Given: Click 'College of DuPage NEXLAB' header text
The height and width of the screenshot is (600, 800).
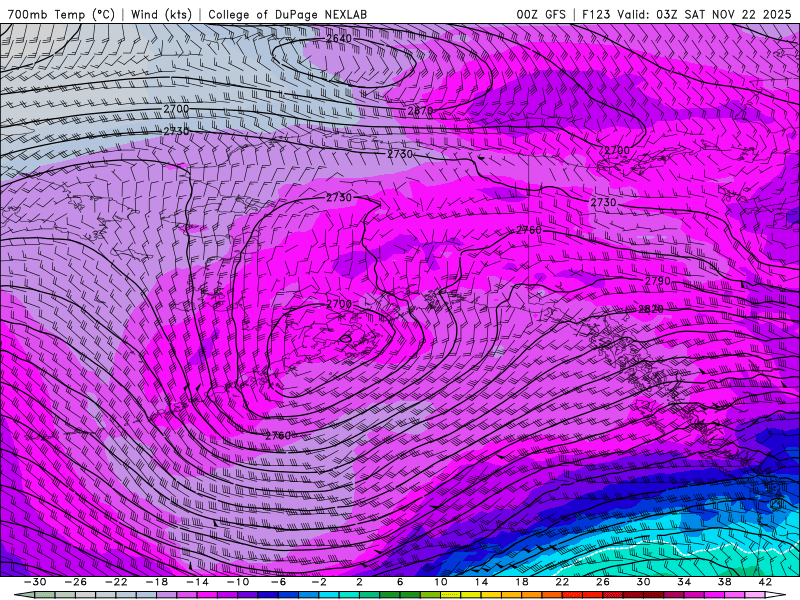Looking at the screenshot, I should click(287, 14).
